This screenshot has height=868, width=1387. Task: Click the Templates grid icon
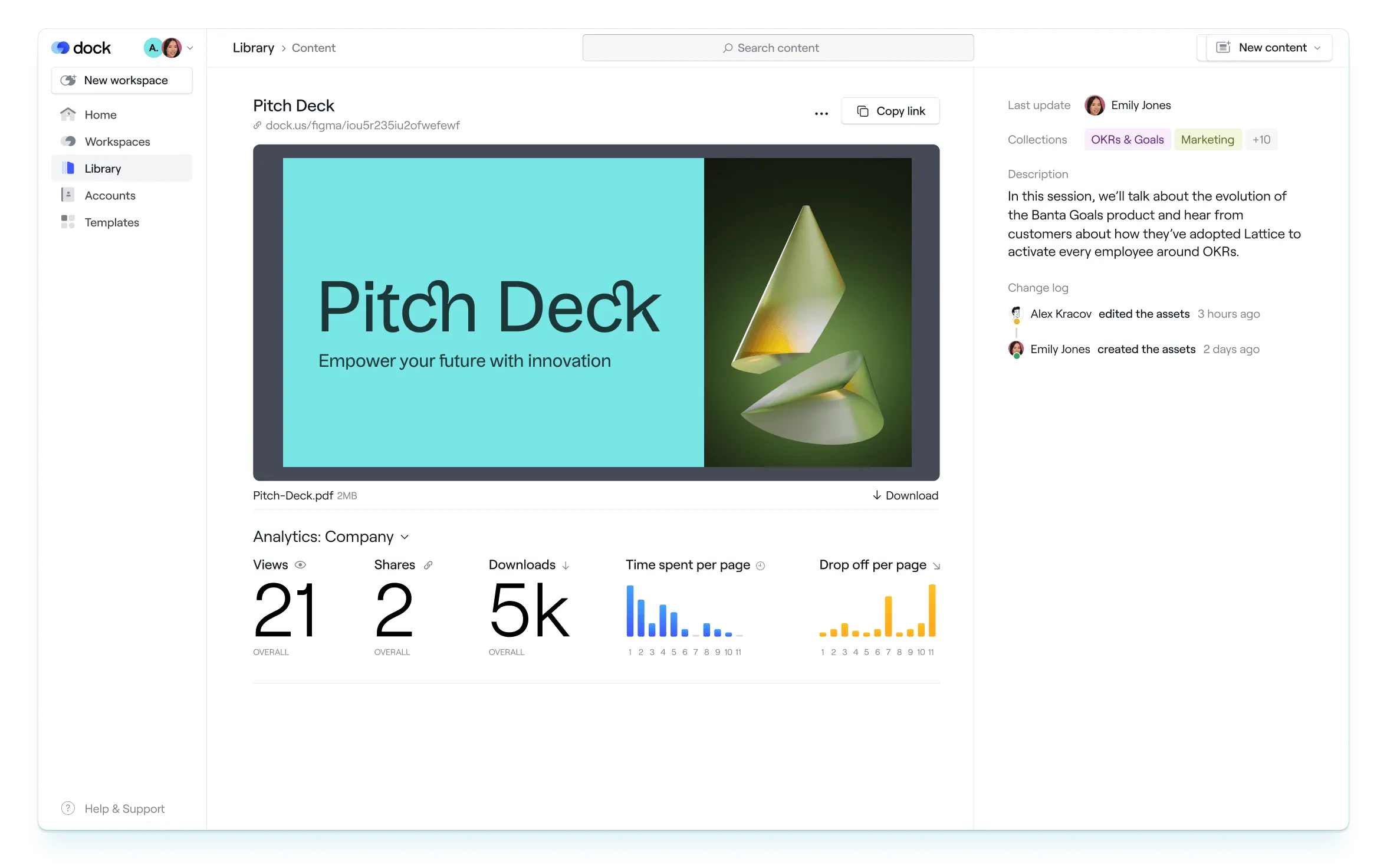point(68,222)
